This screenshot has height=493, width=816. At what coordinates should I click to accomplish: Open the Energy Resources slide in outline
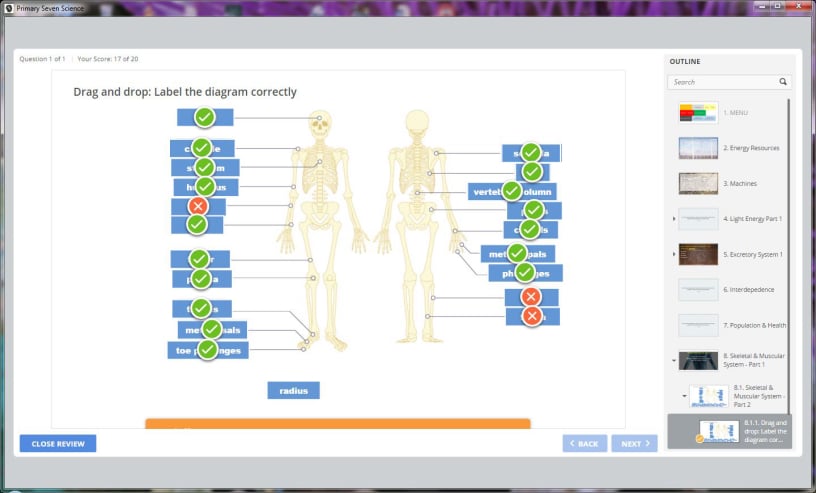[698, 148]
